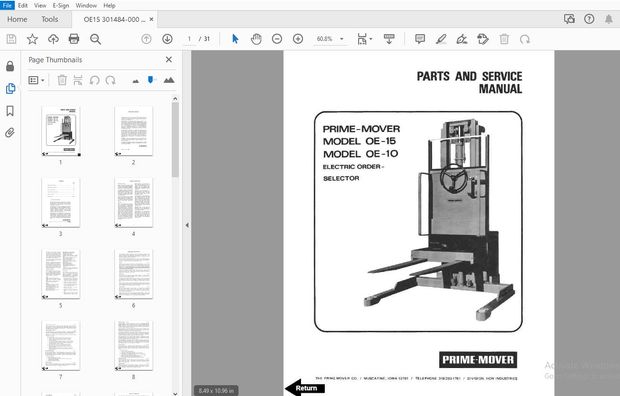Open the Bookmarks sidebar panel
This screenshot has width=620, height=396.
point(10,111)
